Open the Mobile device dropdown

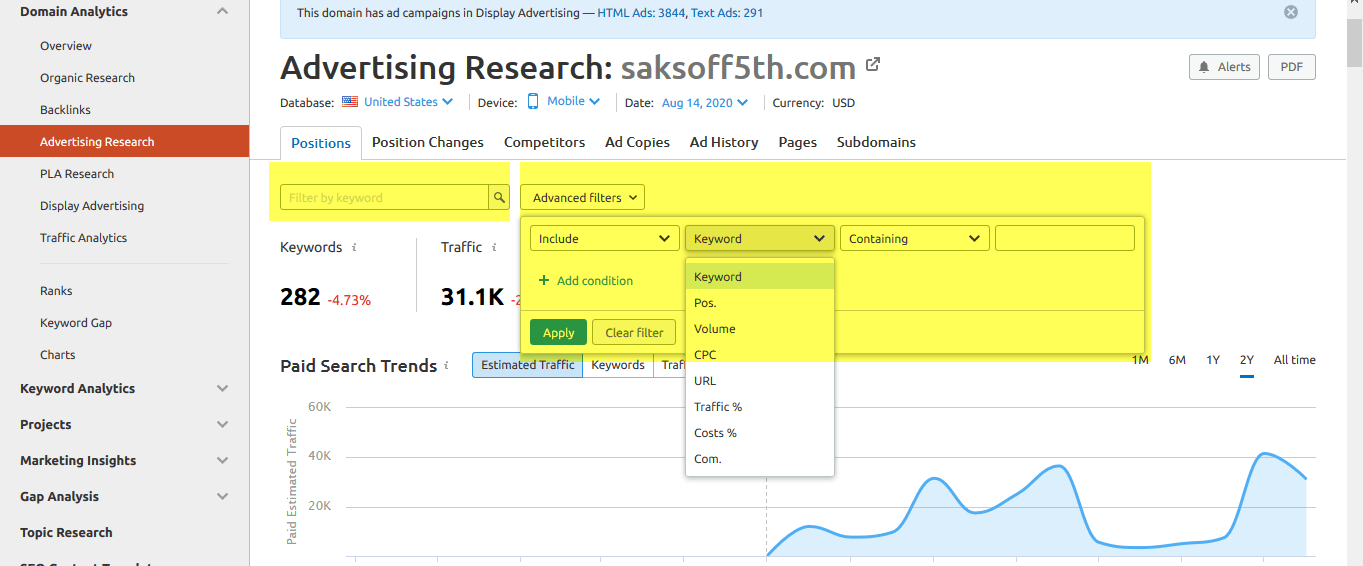564,101
